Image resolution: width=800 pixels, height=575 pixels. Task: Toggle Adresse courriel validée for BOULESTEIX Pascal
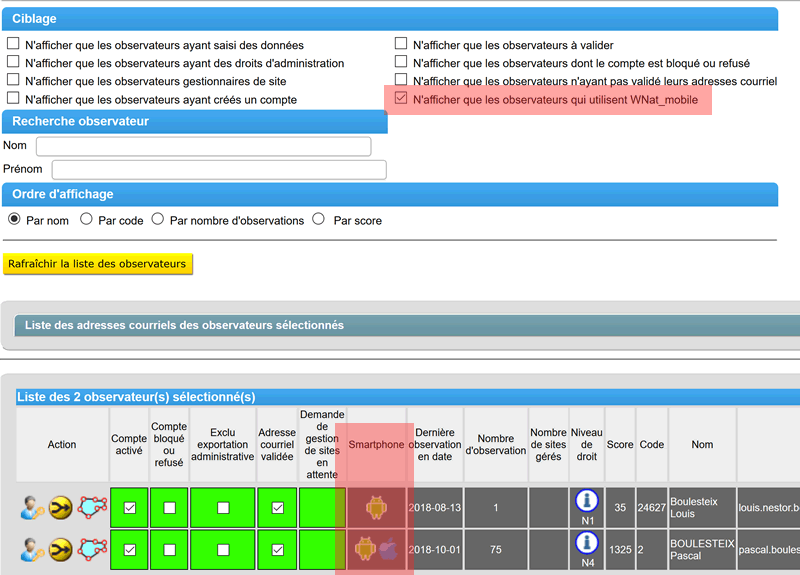[278, 549]
